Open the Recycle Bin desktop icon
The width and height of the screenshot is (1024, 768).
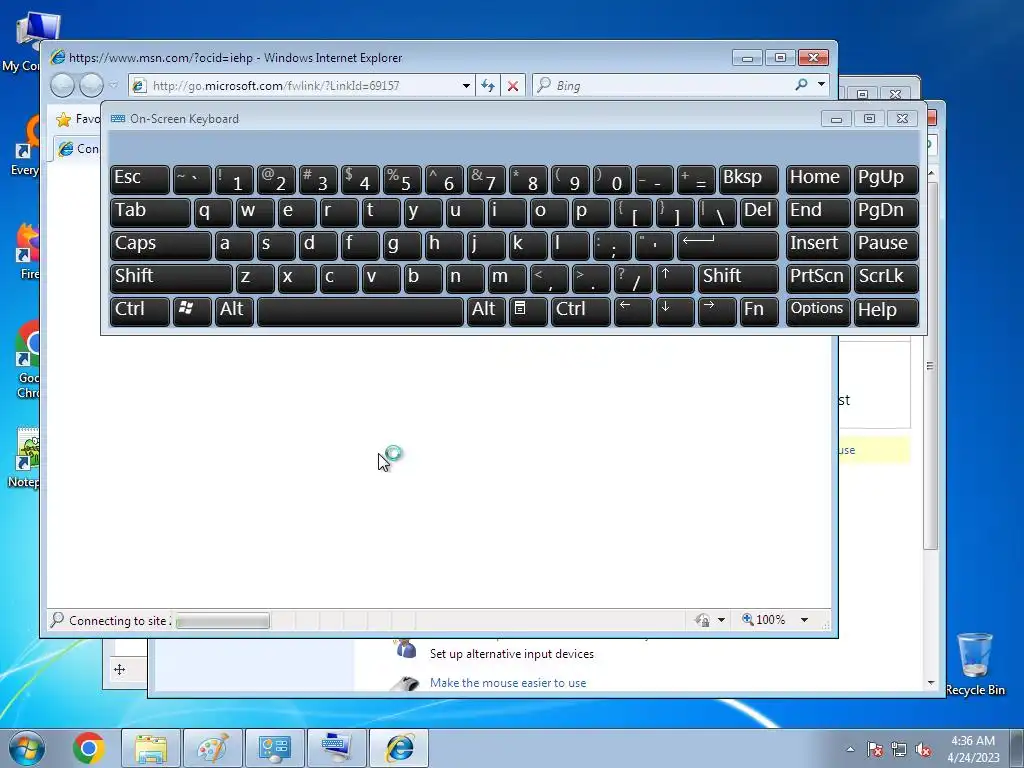(974, 664)
